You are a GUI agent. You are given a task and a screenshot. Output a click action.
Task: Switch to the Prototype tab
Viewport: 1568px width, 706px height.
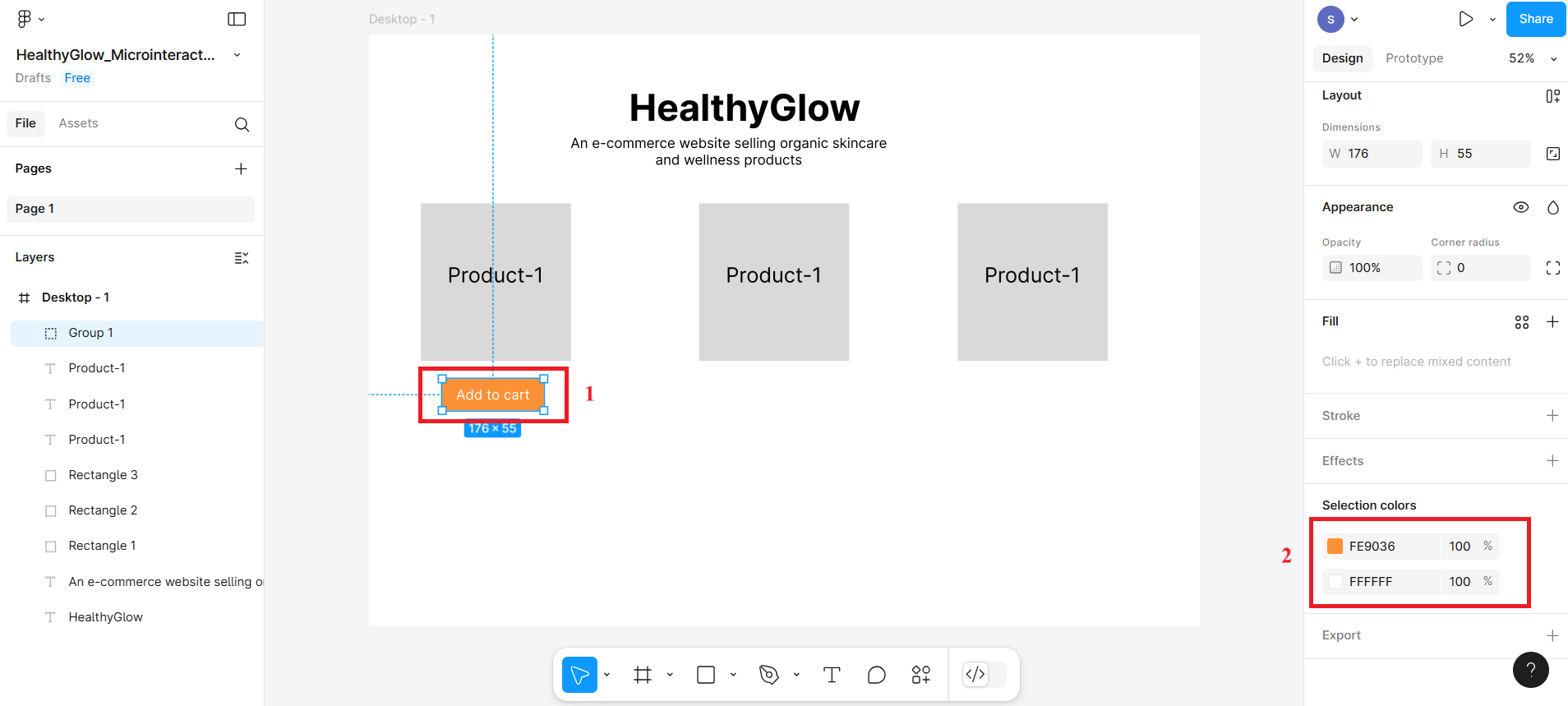(x=1414, y=58)
